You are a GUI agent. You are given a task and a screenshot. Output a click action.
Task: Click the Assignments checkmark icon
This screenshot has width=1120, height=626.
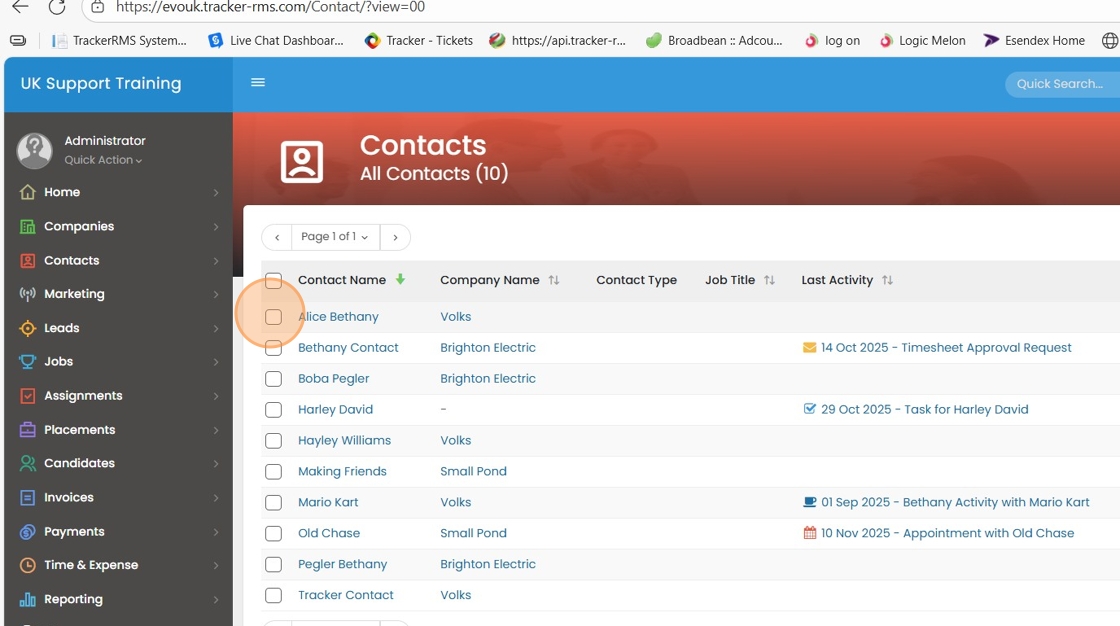tap(27, 396)
